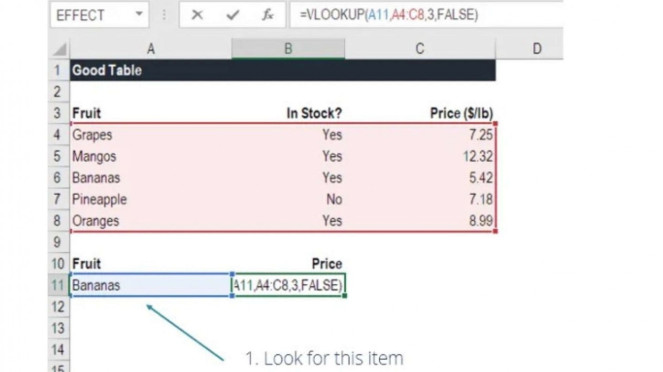Cancel the formula edit with the X icon

tap(197, 15)
